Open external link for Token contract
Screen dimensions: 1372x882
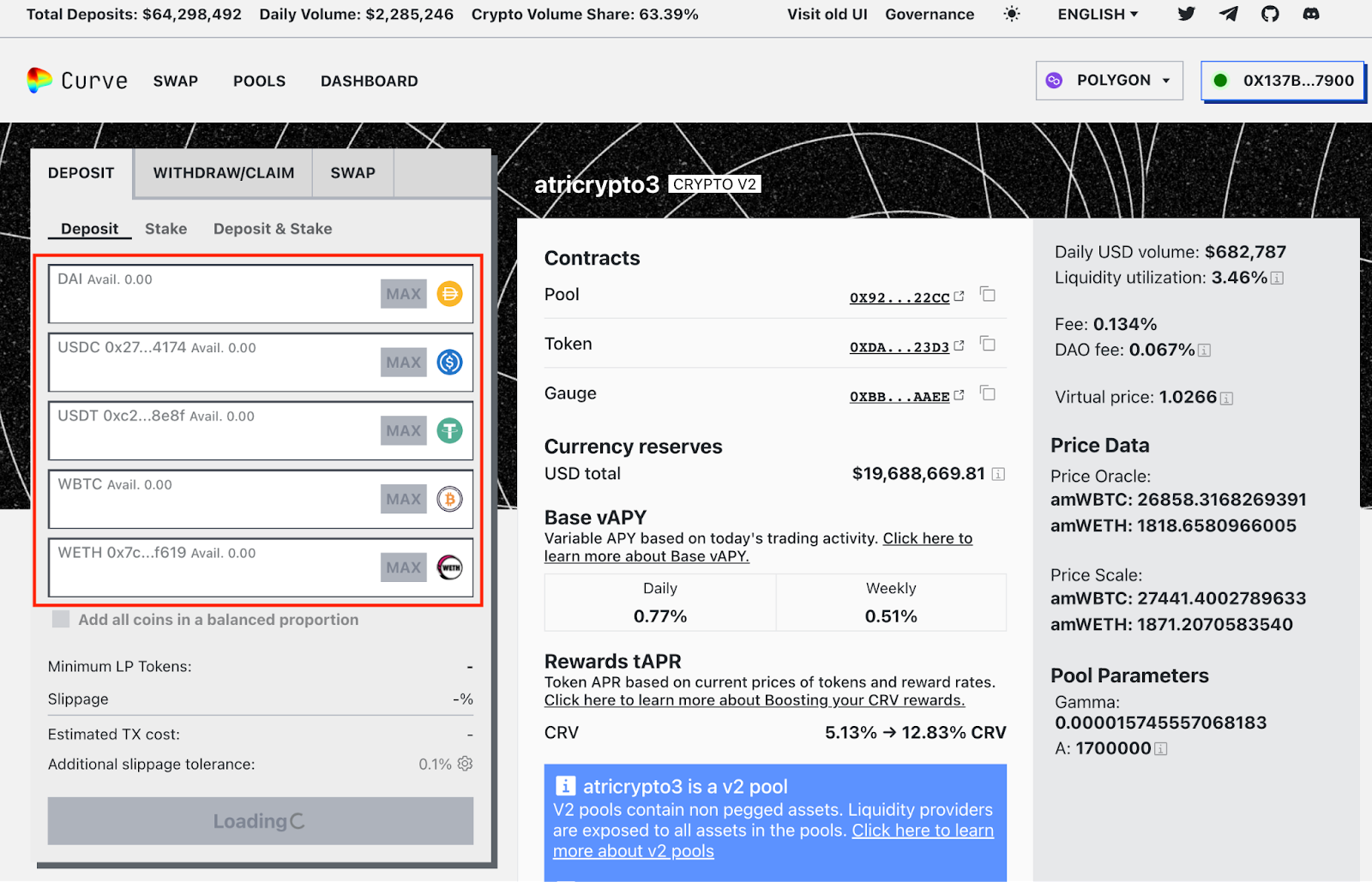[x=959, y=345]
